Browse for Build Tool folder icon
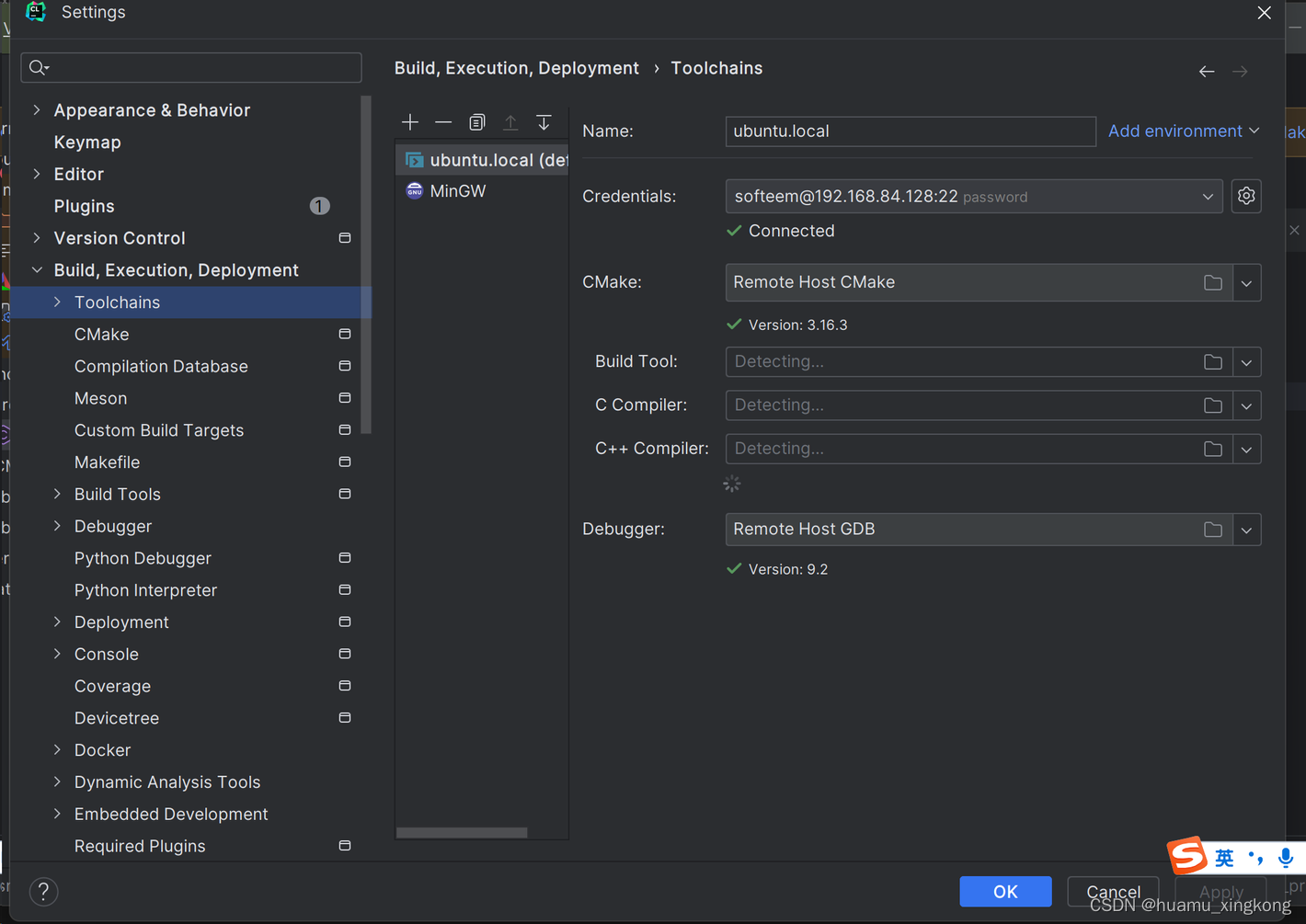Screen dimensions: 1306x924 1213,362
